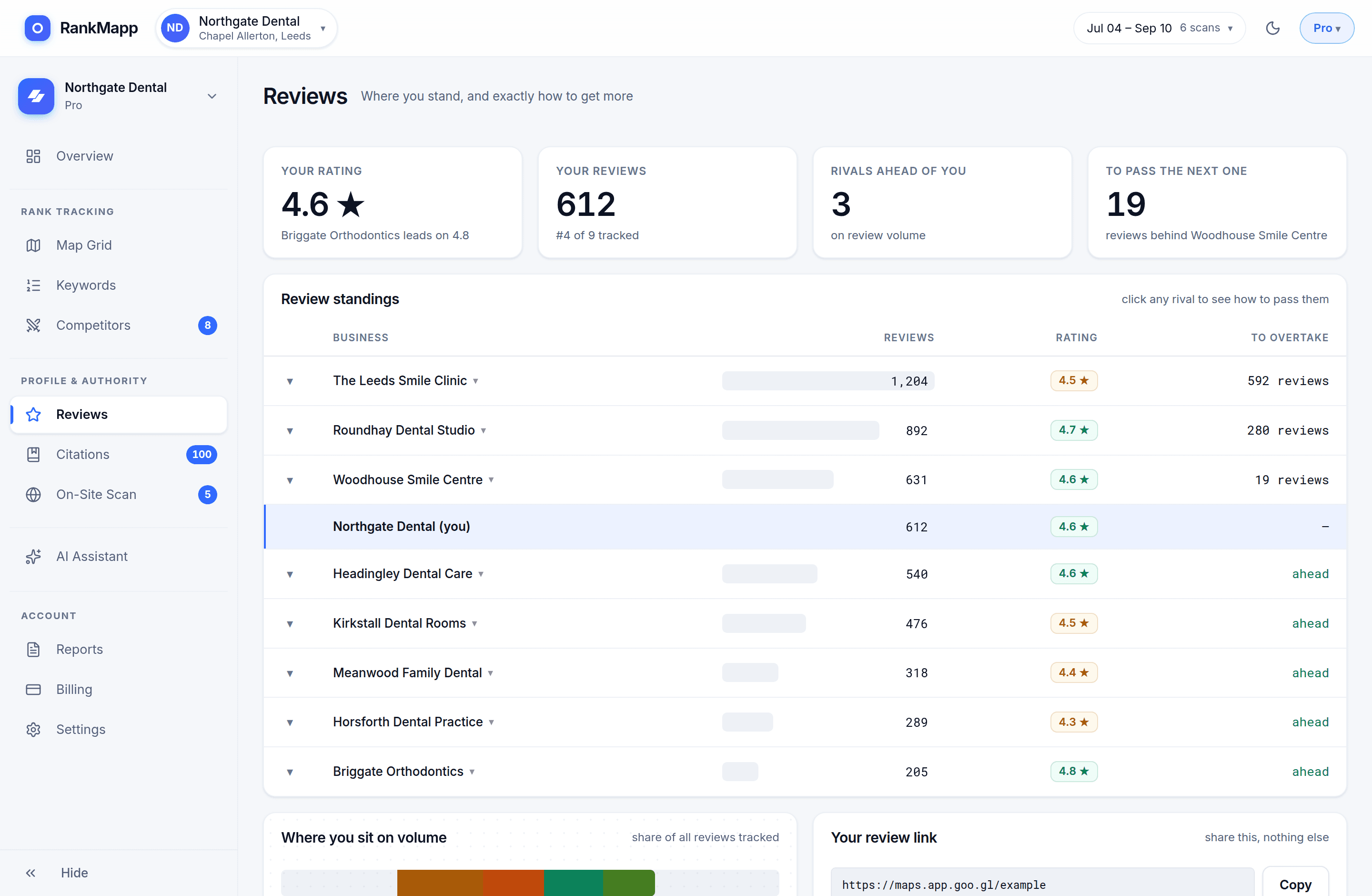The height and width of the screenshot is (896, 1372).
Task: Click the Business column header
Action: pyautogui.click(x=361, y=338)
